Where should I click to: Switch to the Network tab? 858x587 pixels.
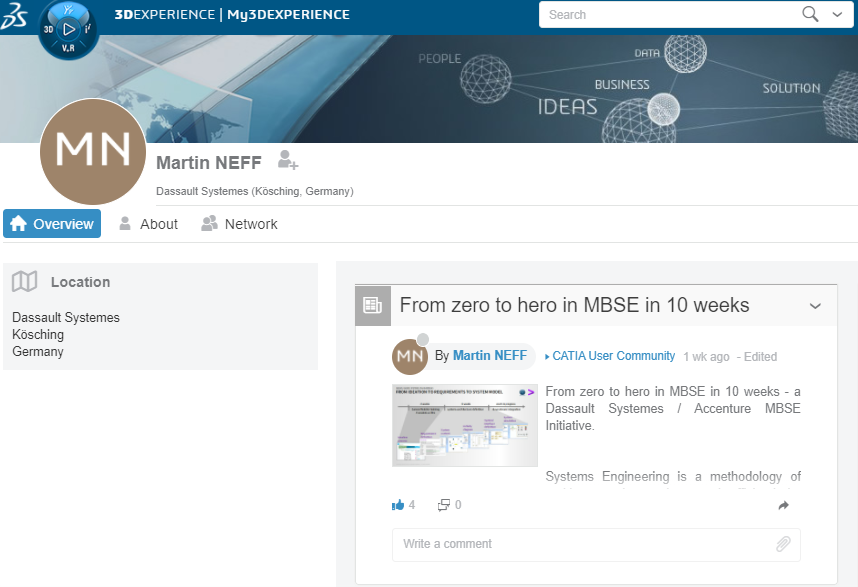251,224
